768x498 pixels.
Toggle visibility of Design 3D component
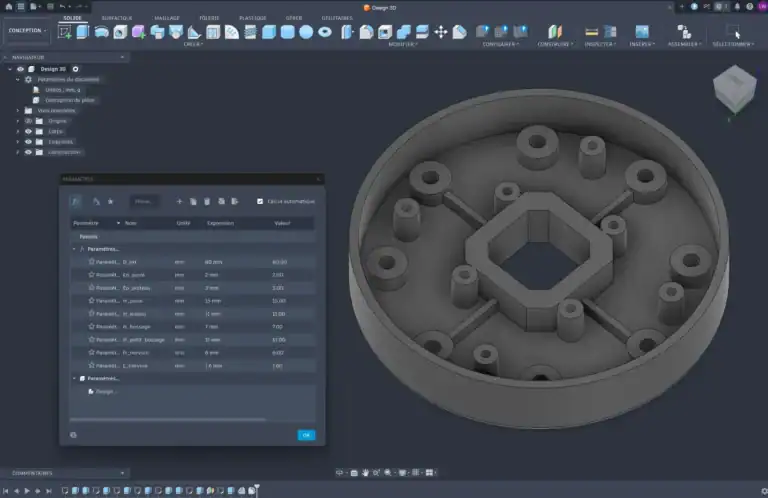point(21,69)
